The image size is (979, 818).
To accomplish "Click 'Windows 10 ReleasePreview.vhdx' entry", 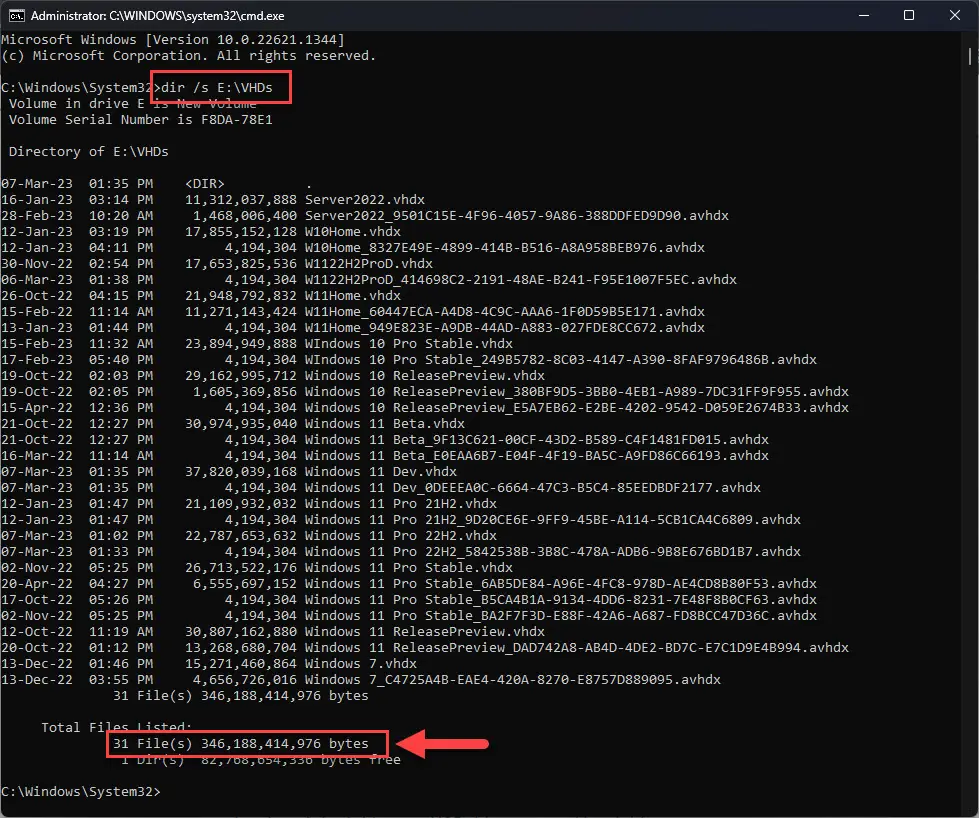I will pos(425,375).
